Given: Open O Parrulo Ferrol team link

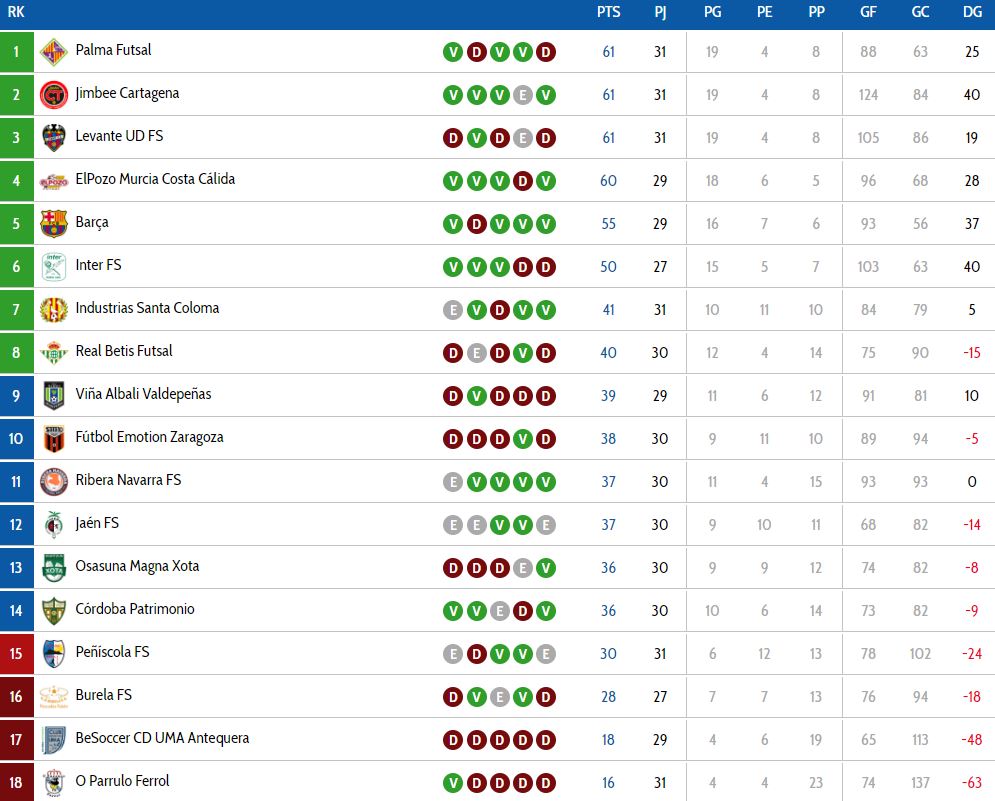Looking at the screenshot, I should click(122, 781).
